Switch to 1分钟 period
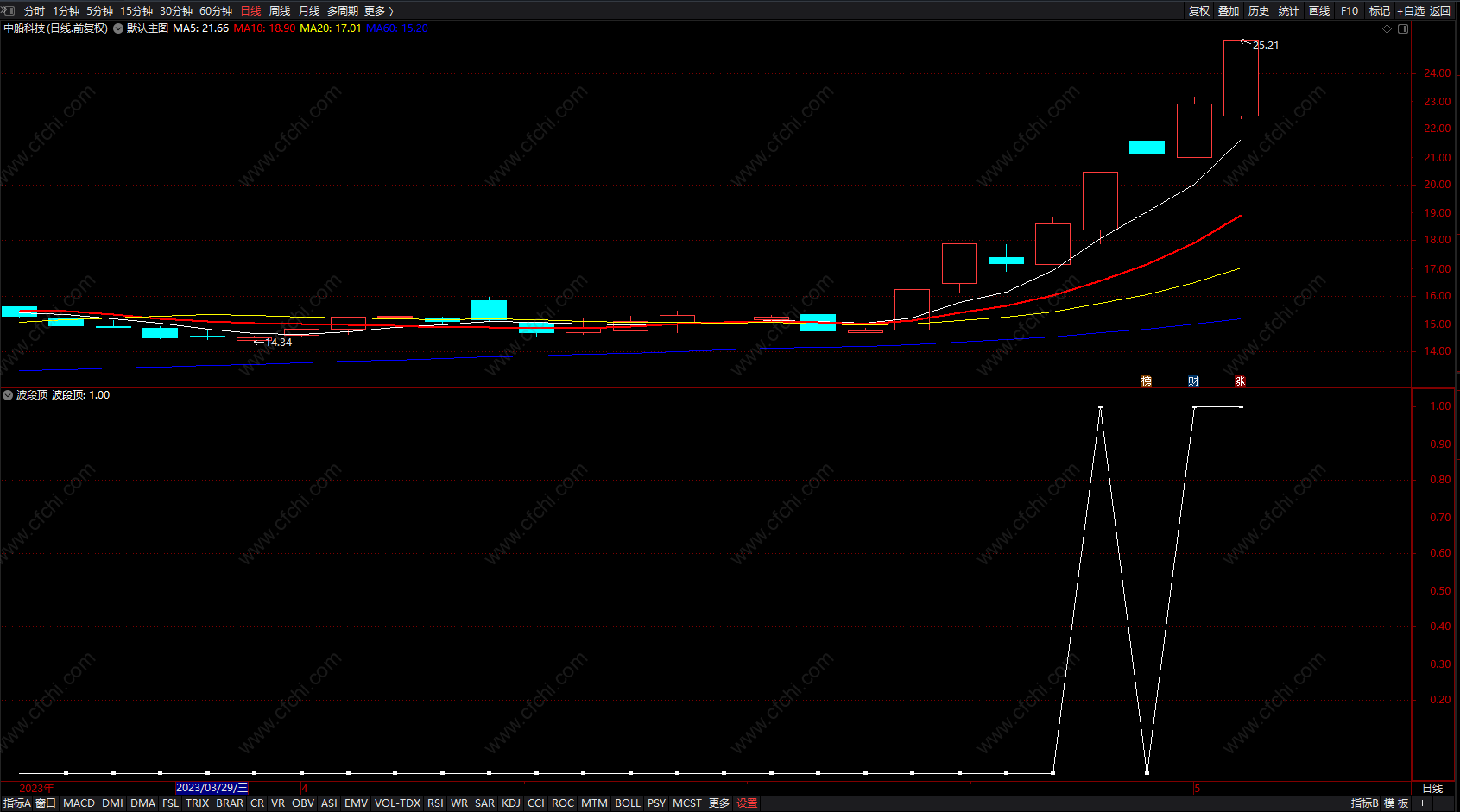The image size is (1460, 812). coord(66,11)
